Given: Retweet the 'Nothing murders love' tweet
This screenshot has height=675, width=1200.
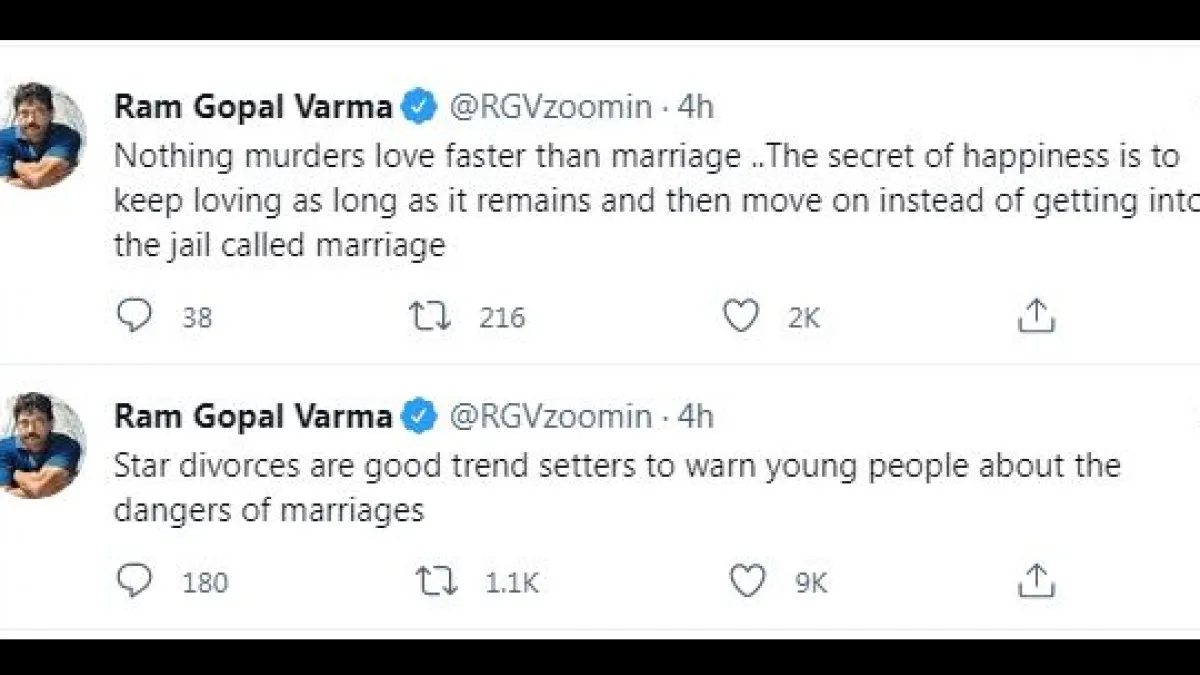Looking at the screenshot, I should (x=432, y=317).
